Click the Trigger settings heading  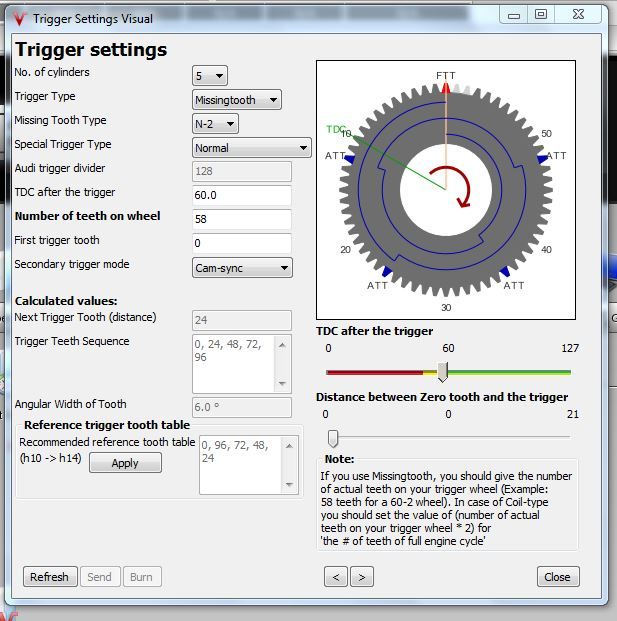(x=91, y=50)
